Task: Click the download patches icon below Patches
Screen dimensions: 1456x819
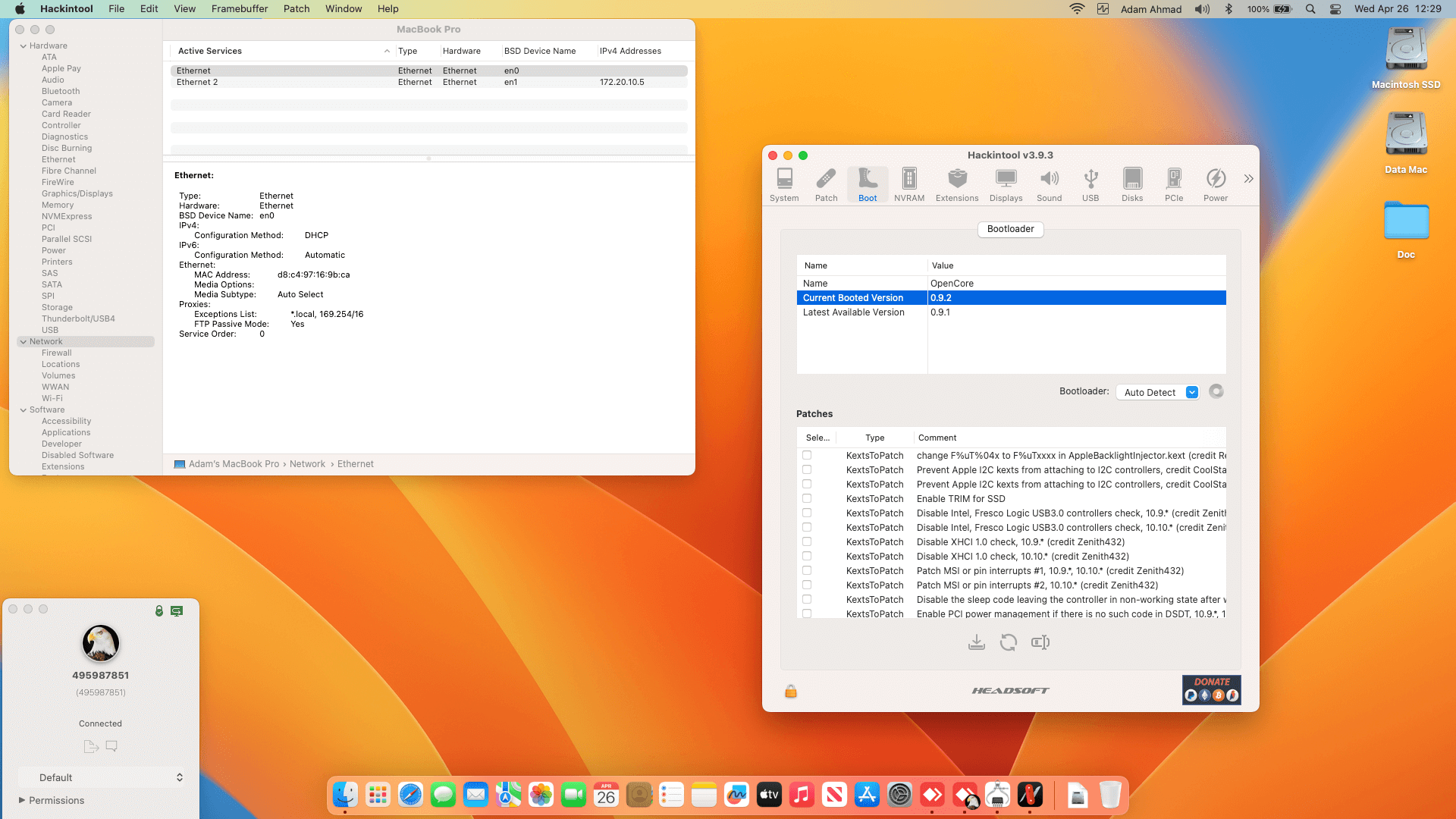Action: 977,642
